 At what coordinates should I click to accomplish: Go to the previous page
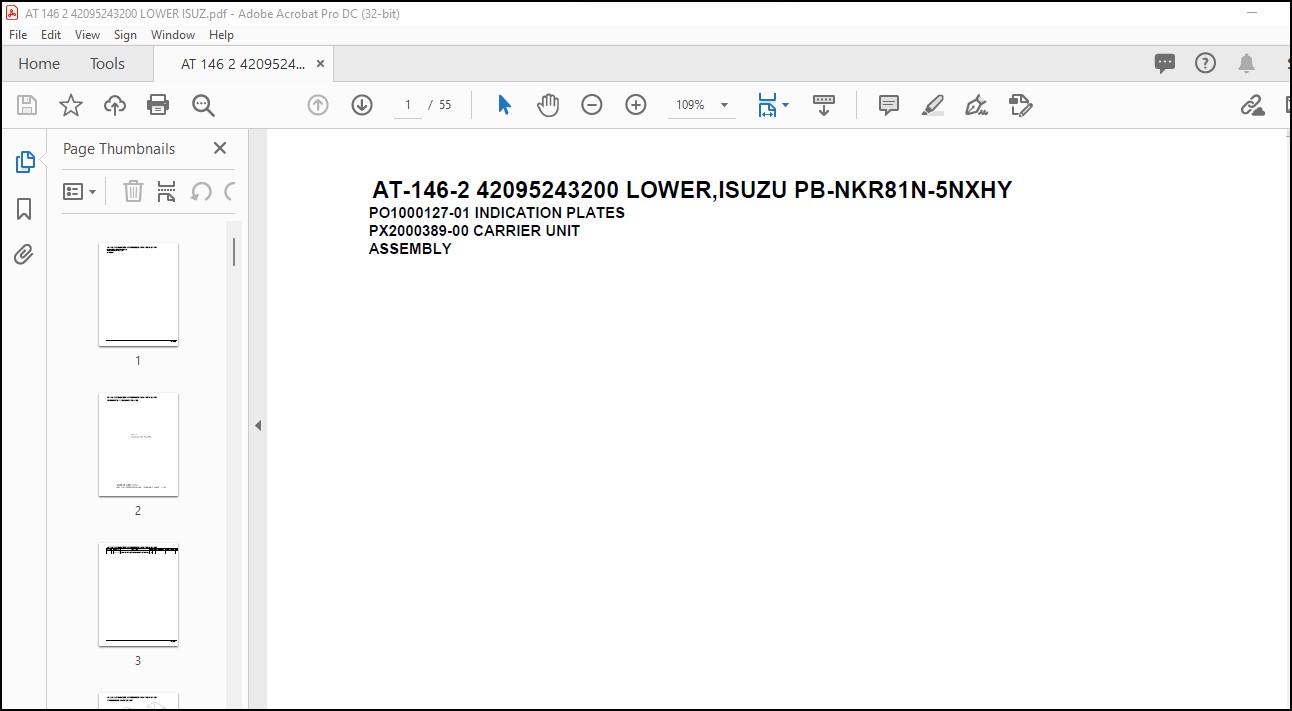(x=318, y=105)
